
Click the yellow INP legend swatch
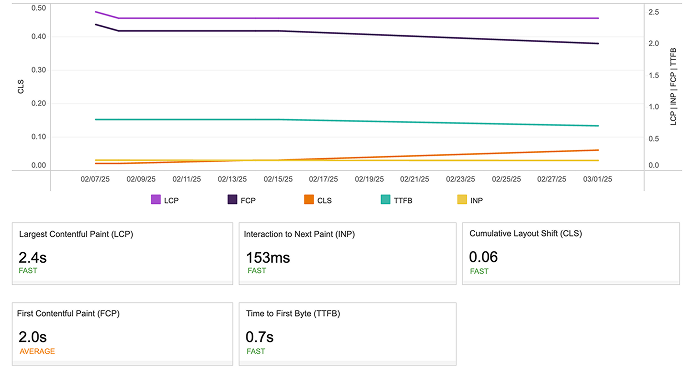(462, 200)
